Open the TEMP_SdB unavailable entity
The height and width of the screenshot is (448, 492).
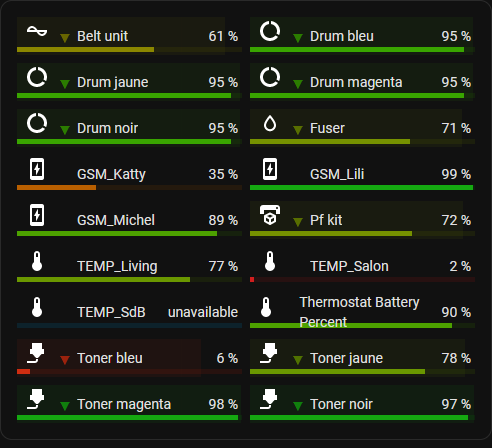[129, 311]
